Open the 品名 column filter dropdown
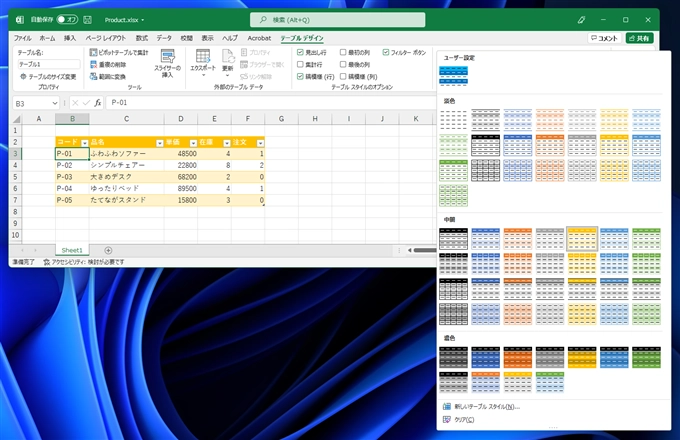 [x=160, y=143]
